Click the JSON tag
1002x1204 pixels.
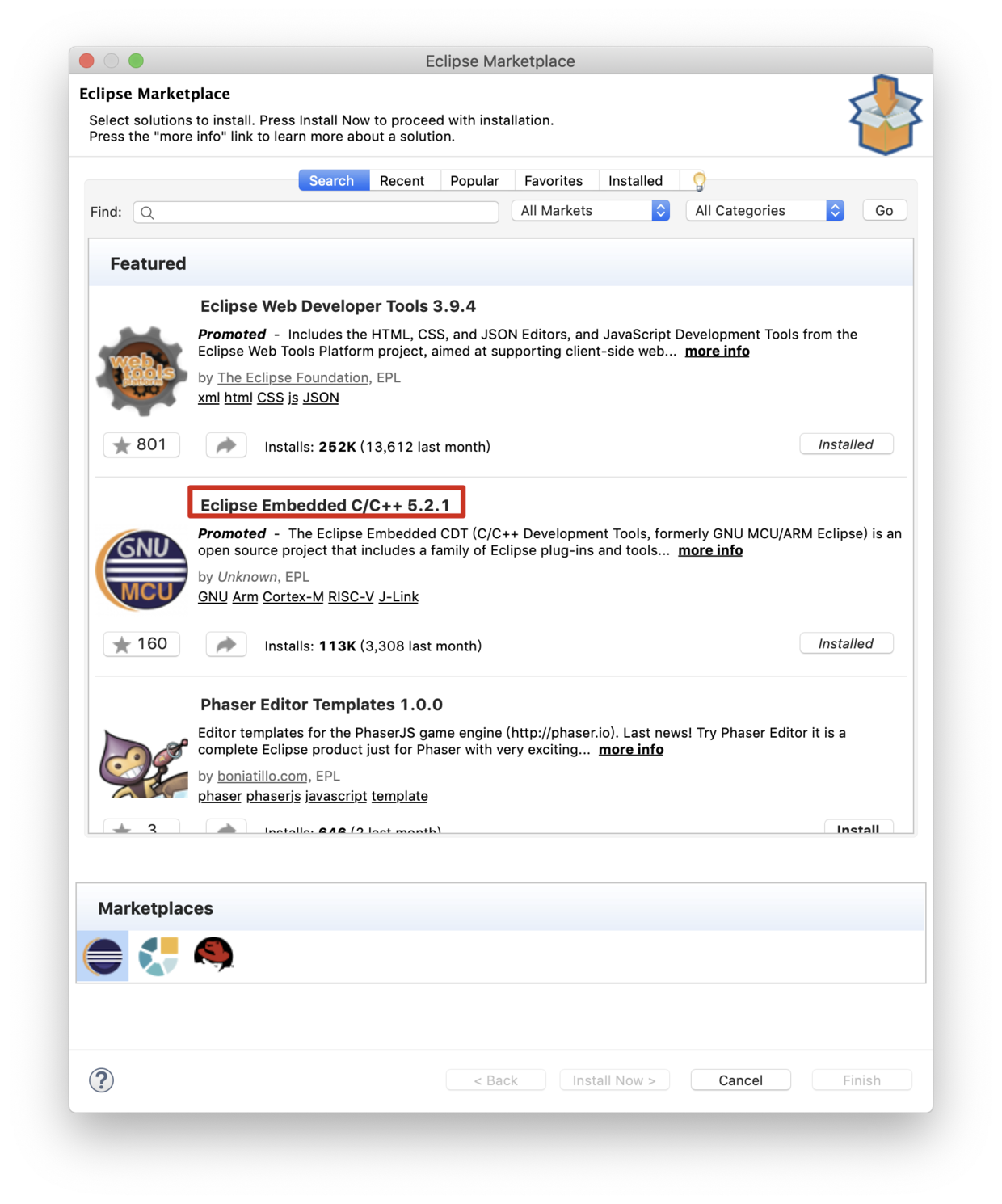click(x=321, y=398)
